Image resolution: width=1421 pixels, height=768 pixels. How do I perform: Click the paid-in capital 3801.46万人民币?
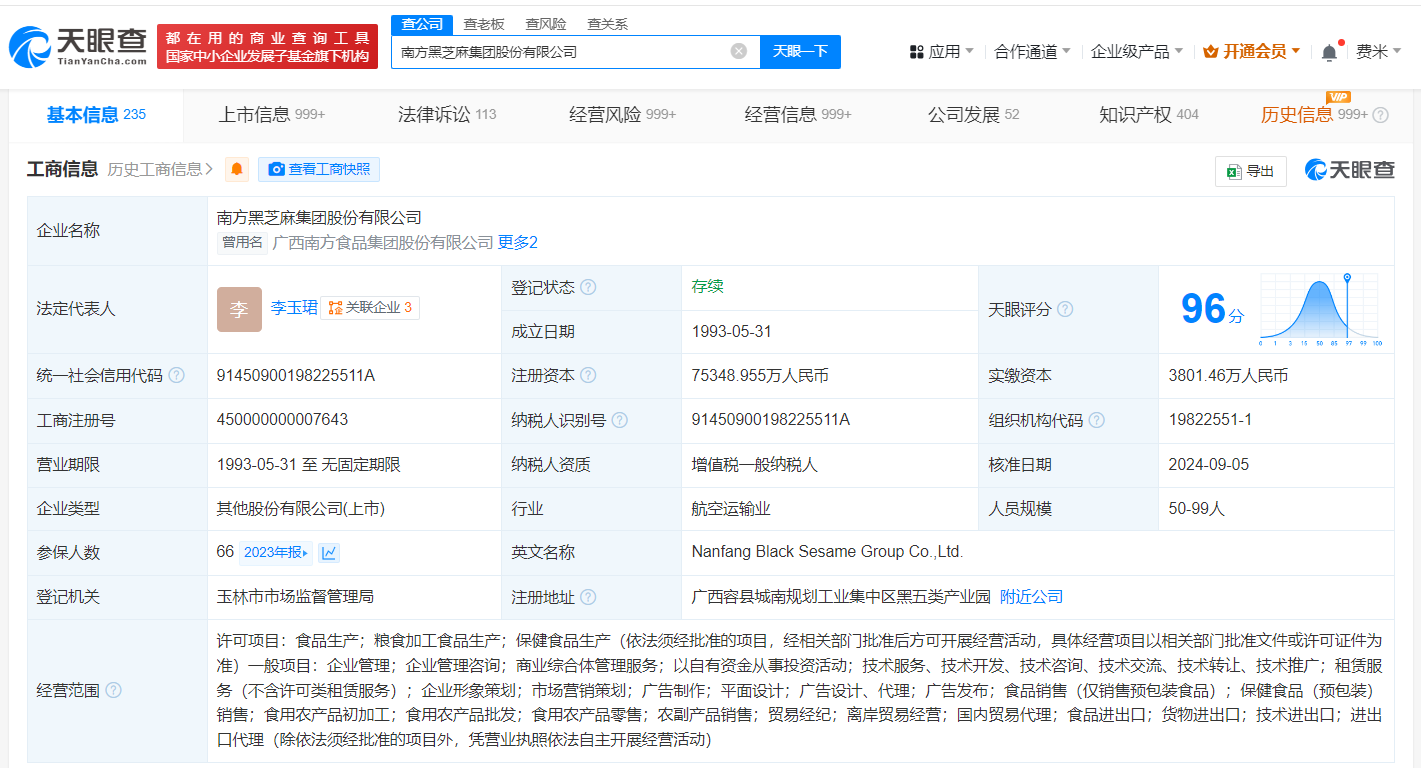(1228, 376)
